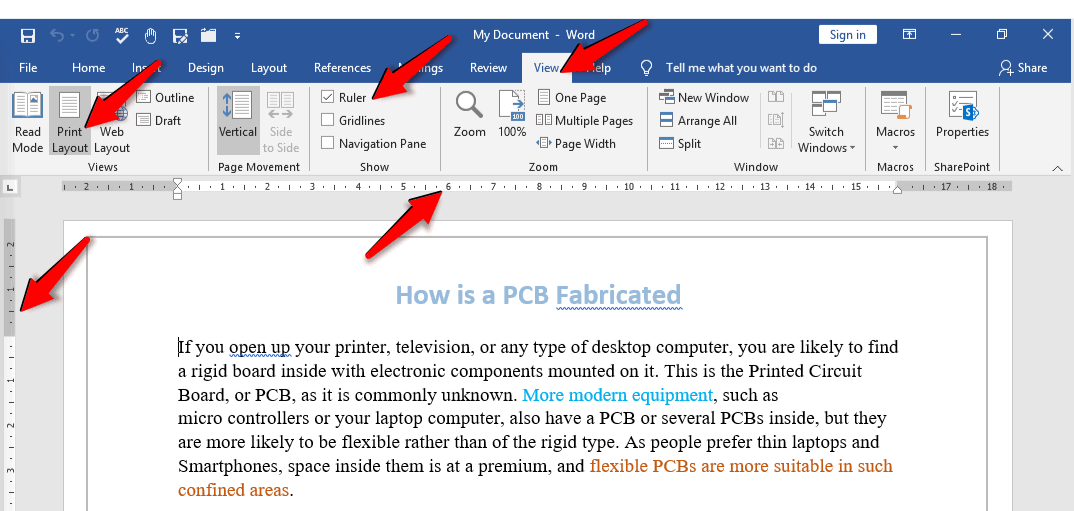Zoom to Page Width
This screenshot has width=1074, height=511.
tap(576, 143)
